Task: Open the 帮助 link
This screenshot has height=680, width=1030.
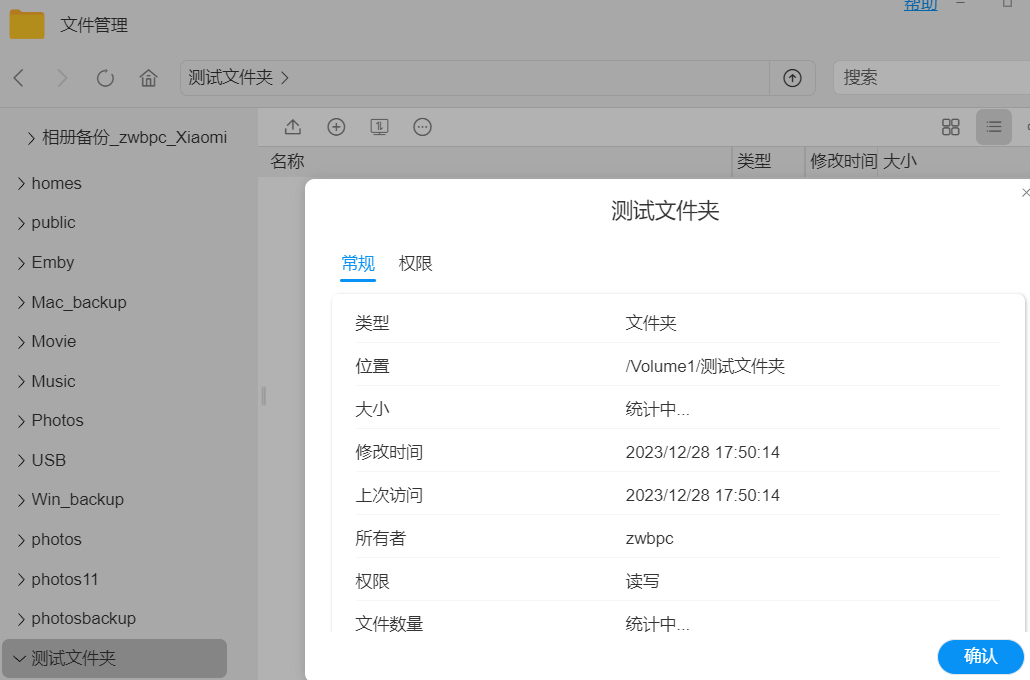Action: [x=920, y=5]
